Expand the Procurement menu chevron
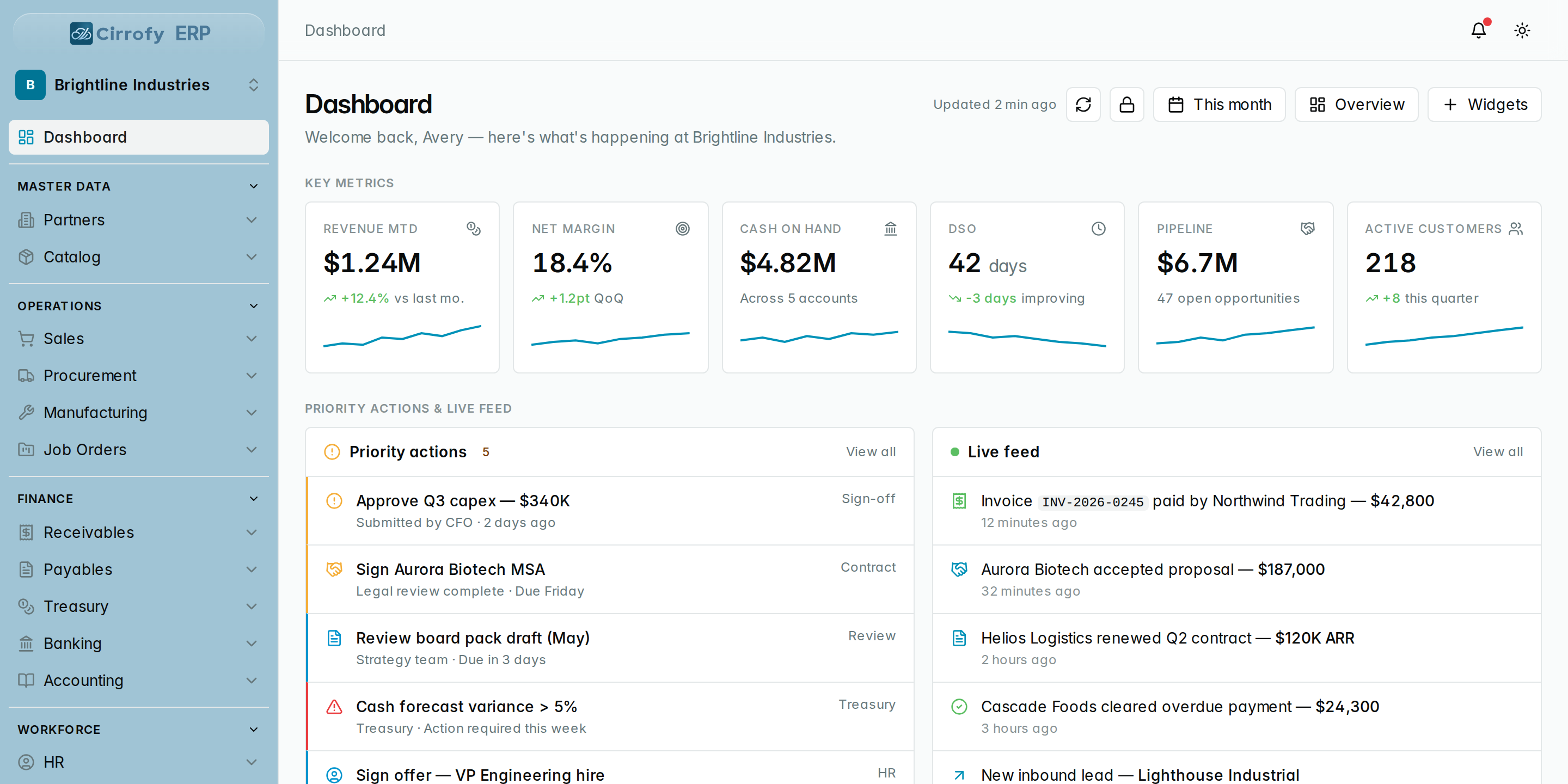Screen dimensions: 1568x784 coord(252,376)
